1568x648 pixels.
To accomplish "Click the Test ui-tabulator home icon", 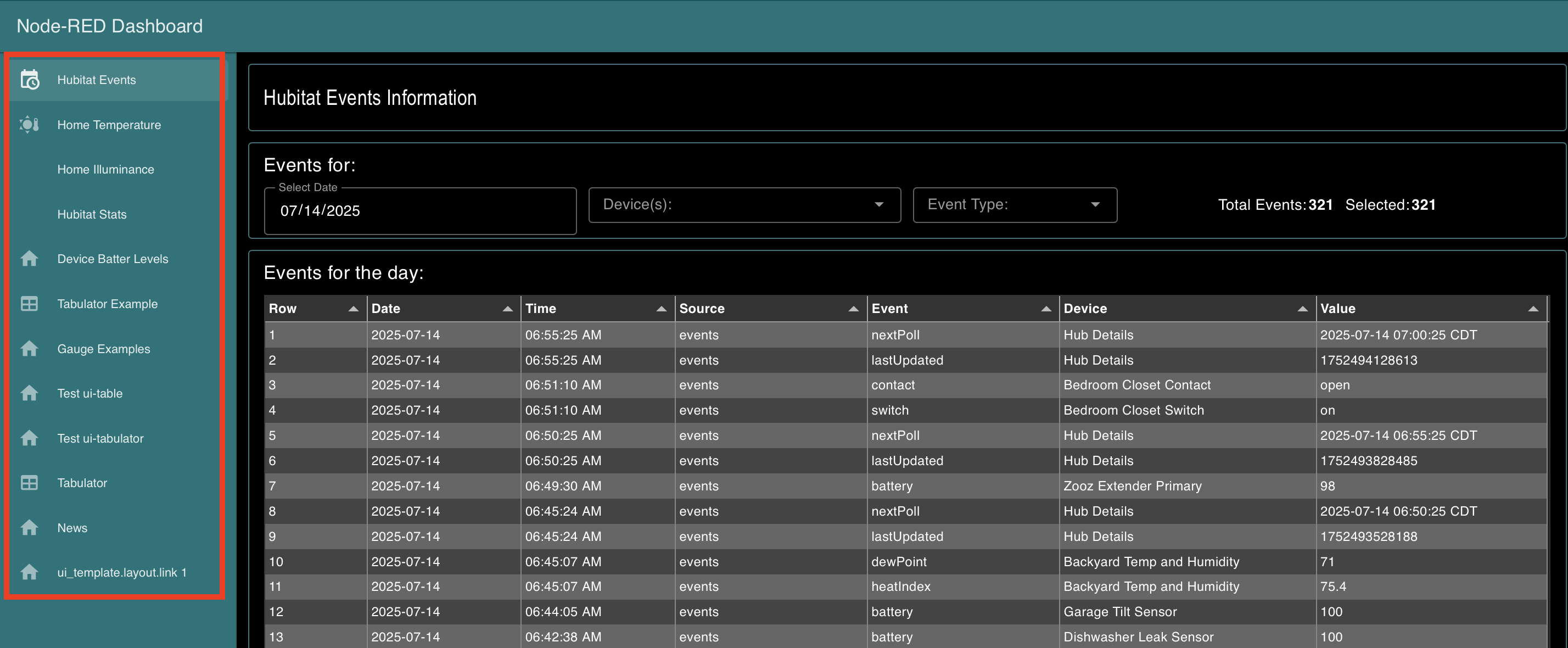I will tap(29, 438).
